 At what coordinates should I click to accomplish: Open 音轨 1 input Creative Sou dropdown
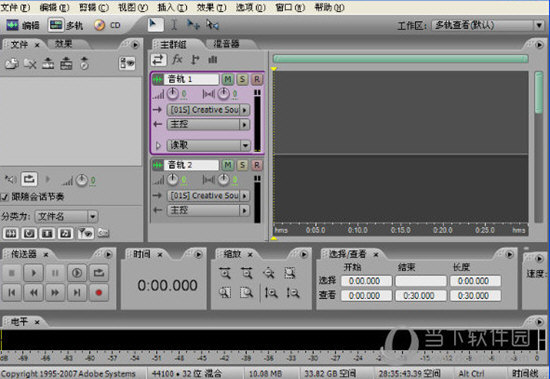point(208,110)
